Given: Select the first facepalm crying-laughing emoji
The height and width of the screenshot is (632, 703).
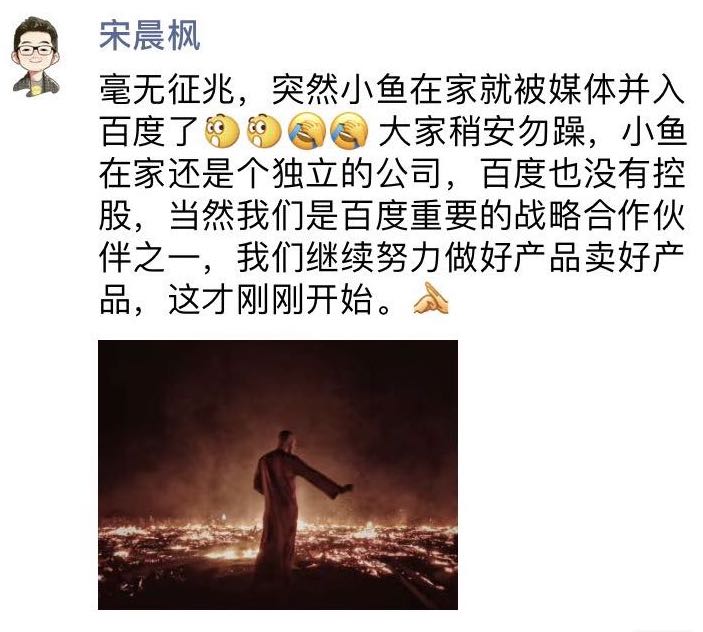Looking at the screenshot, I should point(307,131).
